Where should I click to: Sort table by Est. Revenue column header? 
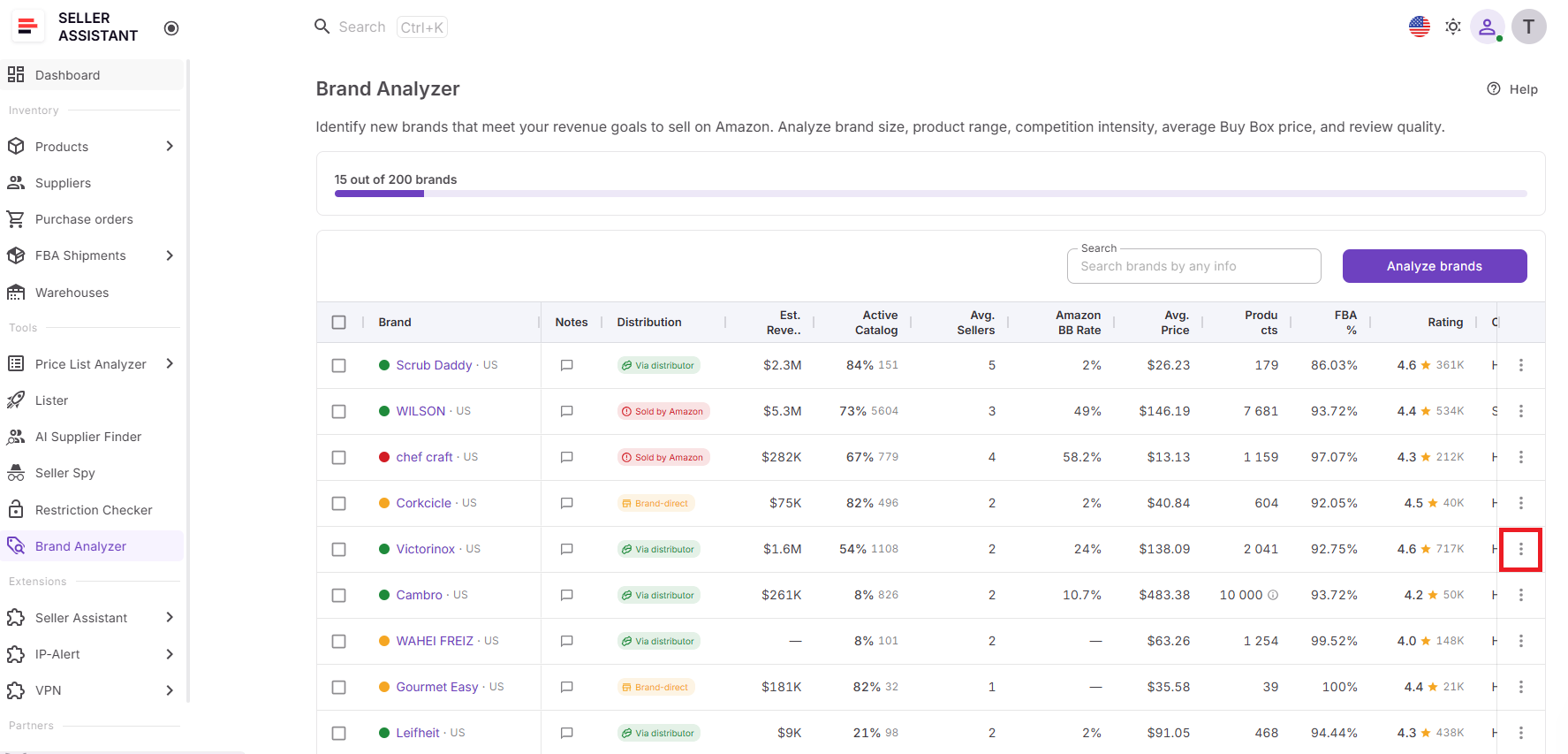[784, 323]
